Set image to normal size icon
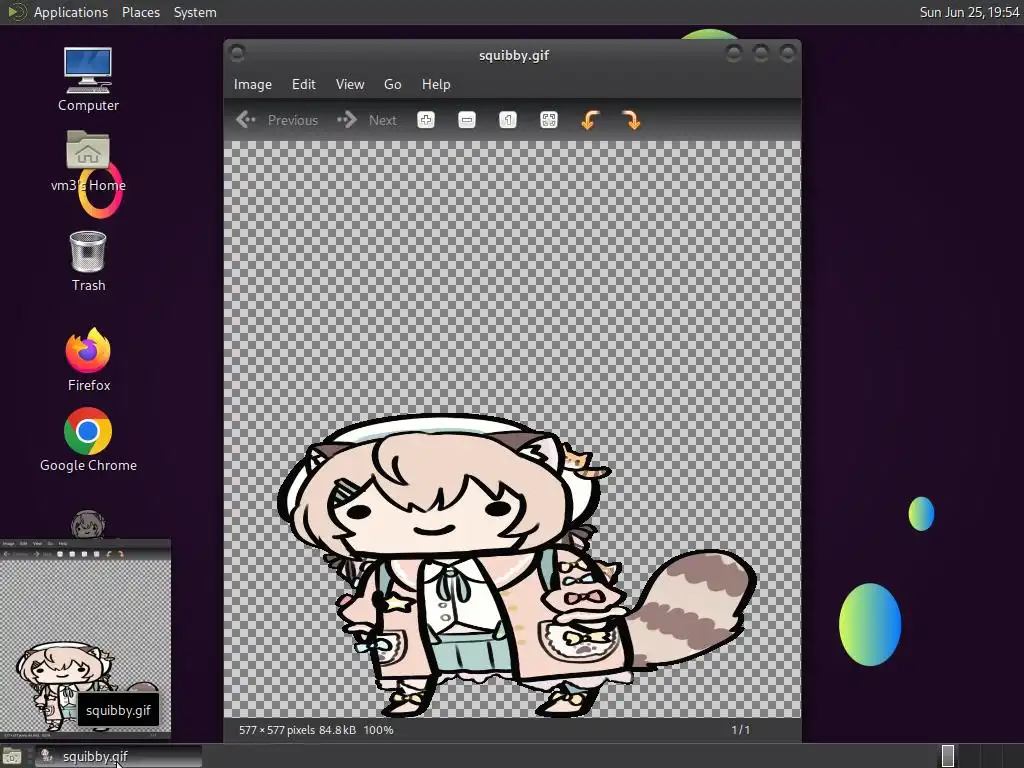The image size is (1024, 768). pyautogui.click(x=508, y=120)
